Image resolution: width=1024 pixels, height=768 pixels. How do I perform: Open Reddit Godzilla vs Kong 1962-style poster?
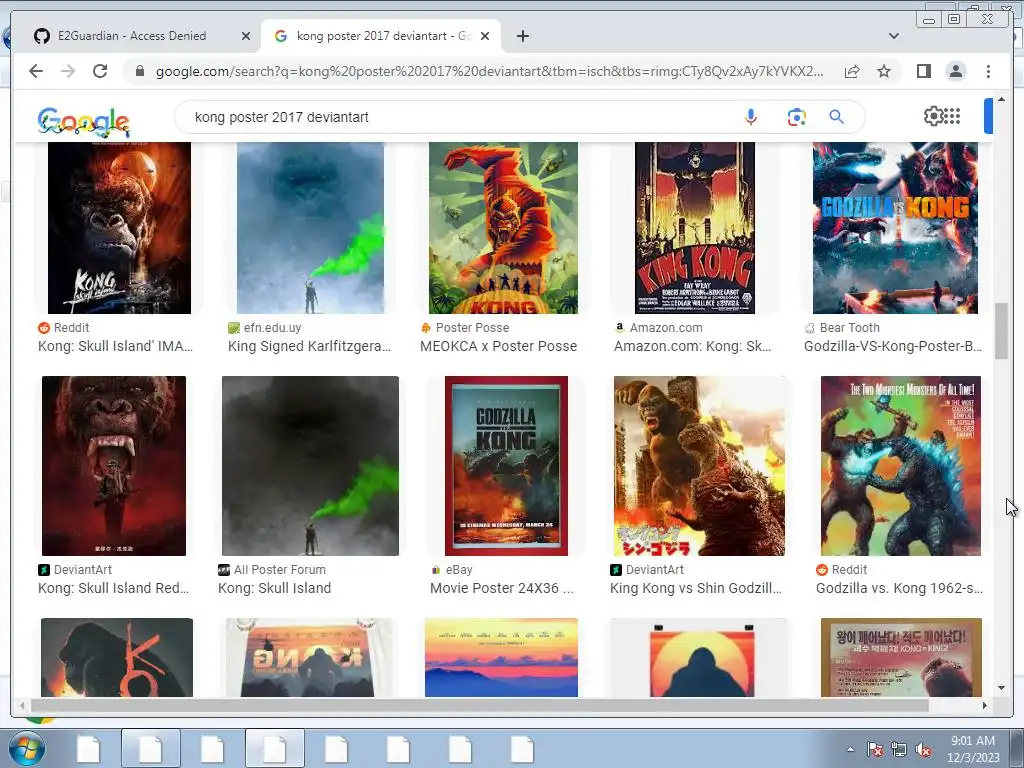901,466
